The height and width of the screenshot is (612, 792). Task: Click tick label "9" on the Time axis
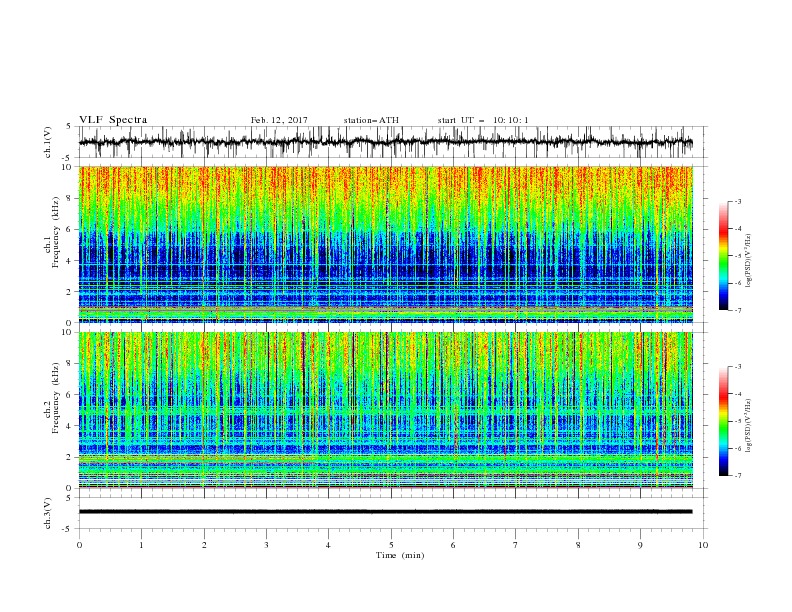(x=640, y=545)
